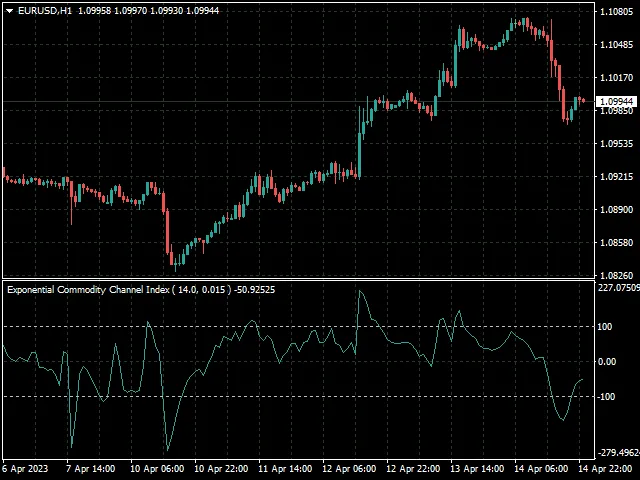Click the 1.08900 price scale value

pos(615,210)
